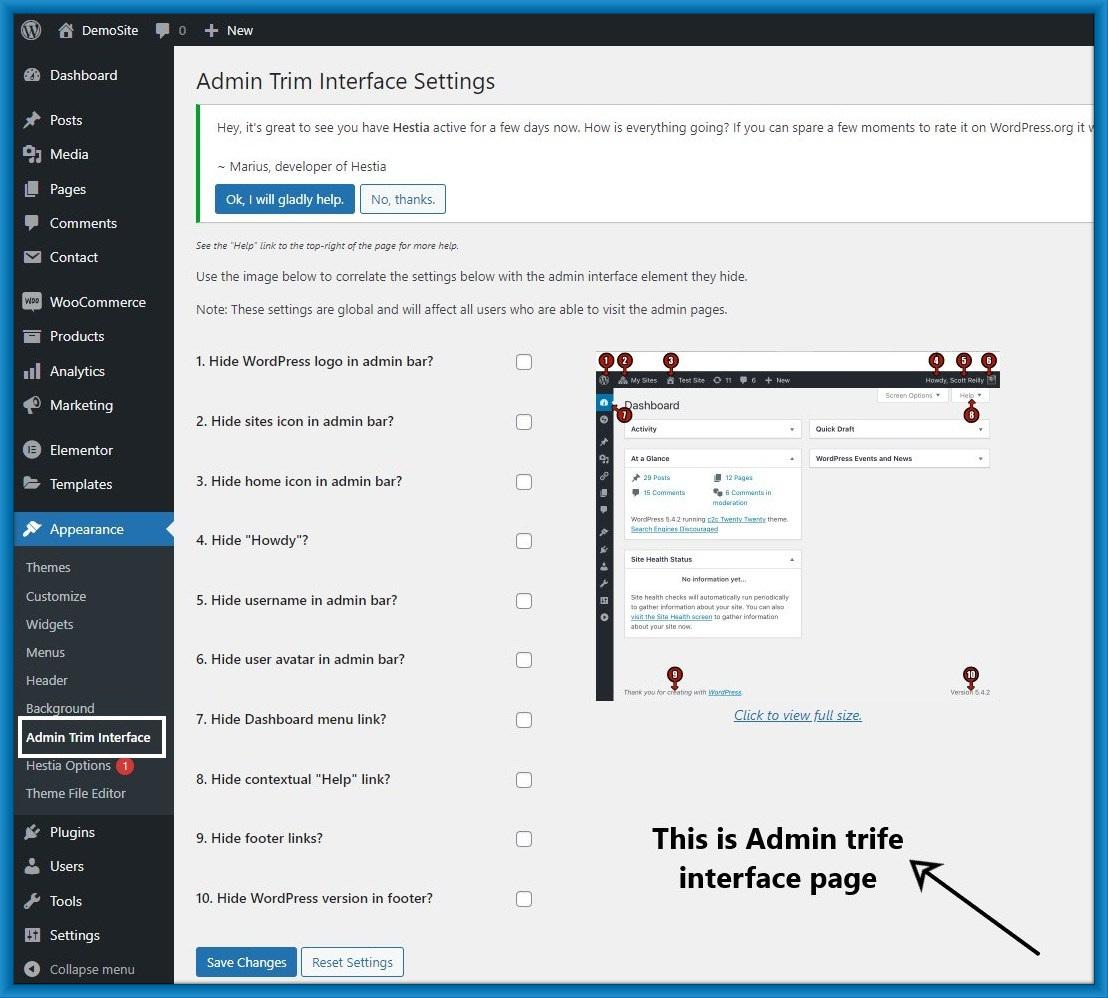Click the Products box icon

click(x=32, y=336)
